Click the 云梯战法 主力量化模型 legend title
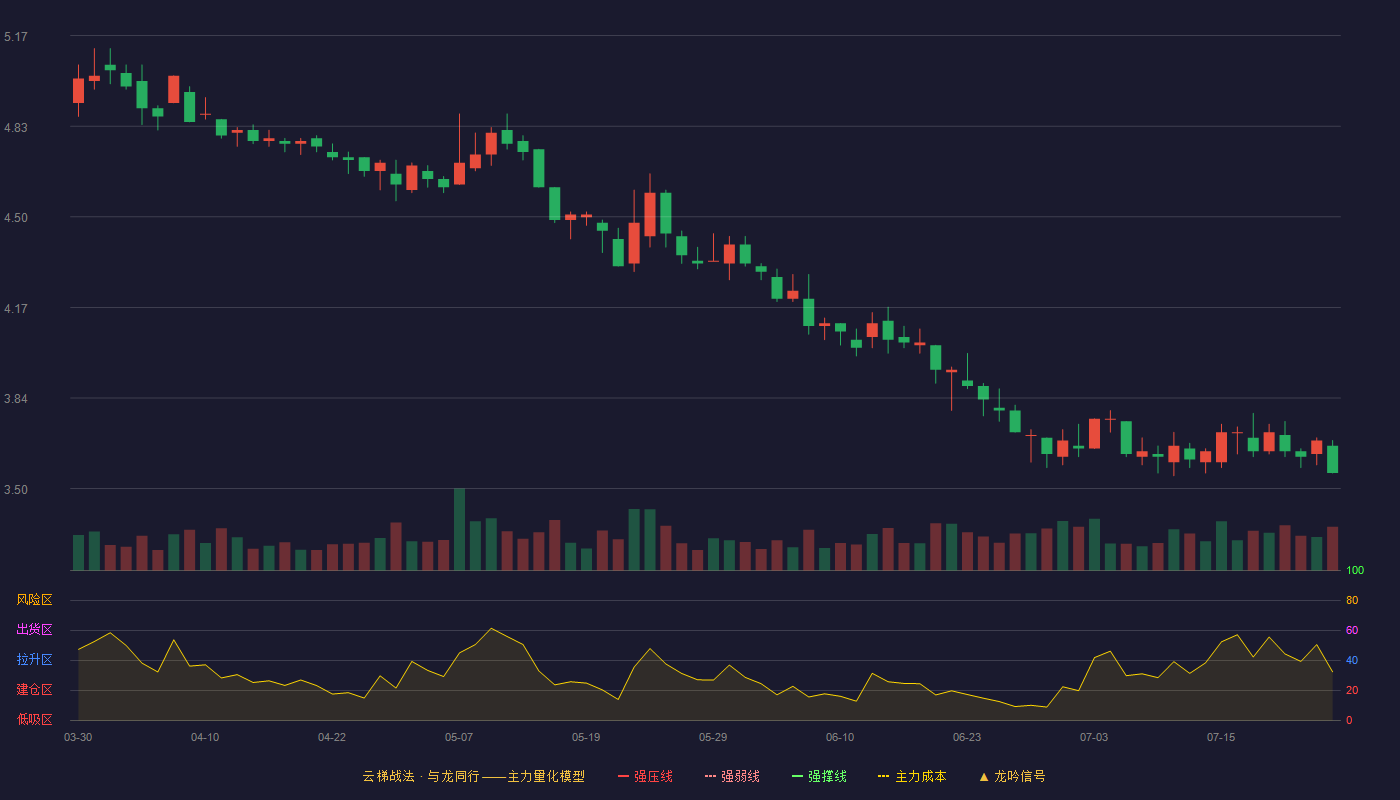Image resolution: width=1400 pixels, height=800 pixels. click(474, 776)
